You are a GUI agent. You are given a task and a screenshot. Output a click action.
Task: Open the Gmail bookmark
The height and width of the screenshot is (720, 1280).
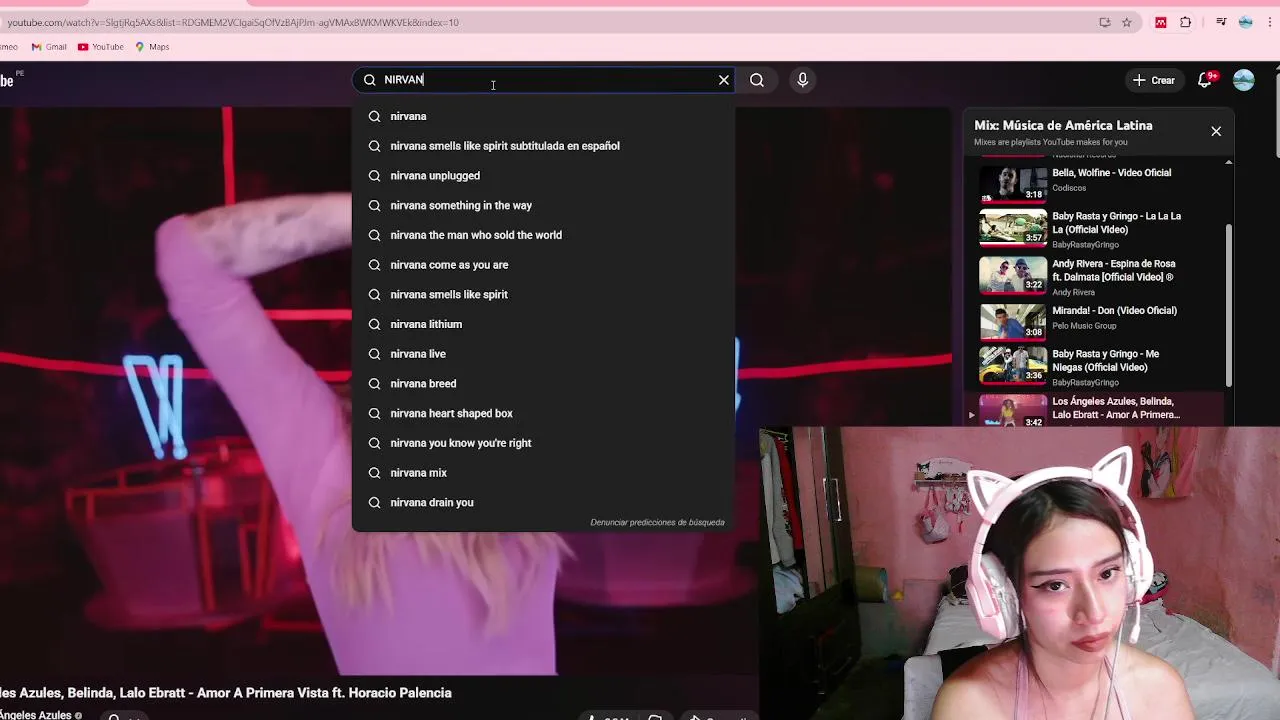click(49, 47)
